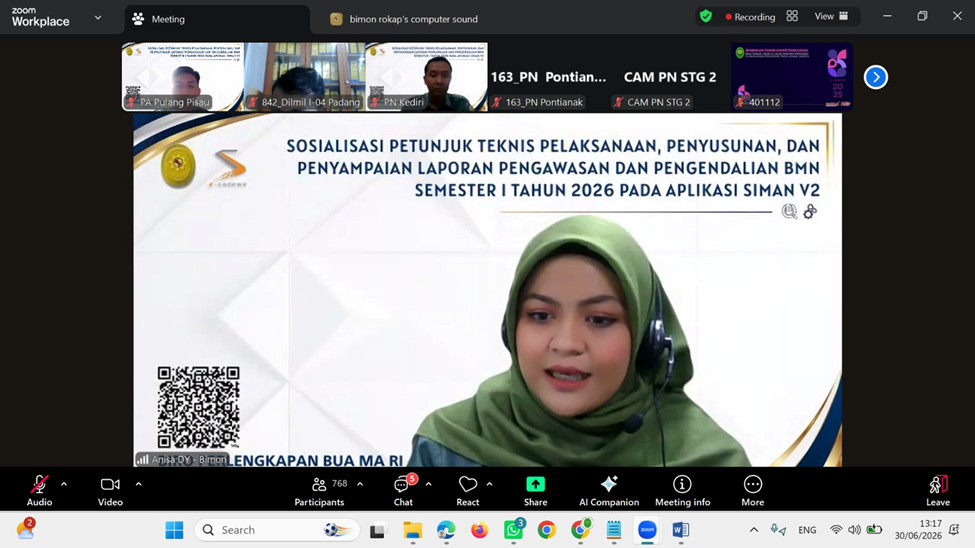The image size is (975, 548).
Task: Open the Windows Start menu
Action: (x=174, y=530)
